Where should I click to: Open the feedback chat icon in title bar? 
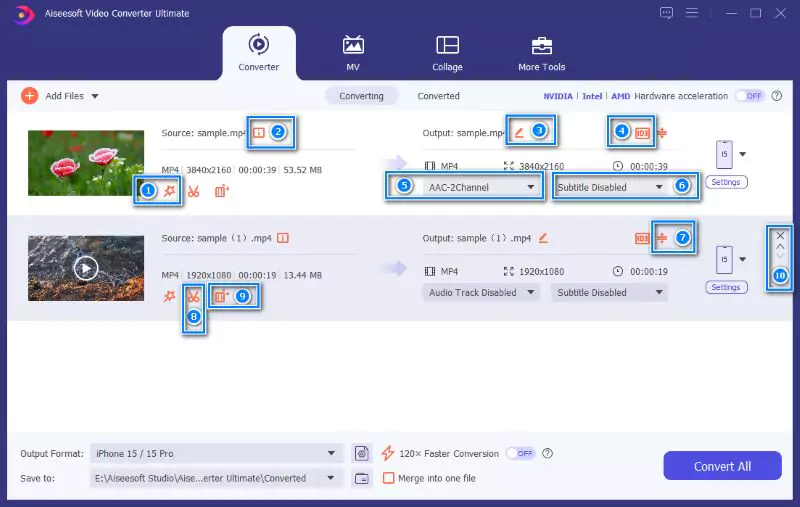[666, 13]
